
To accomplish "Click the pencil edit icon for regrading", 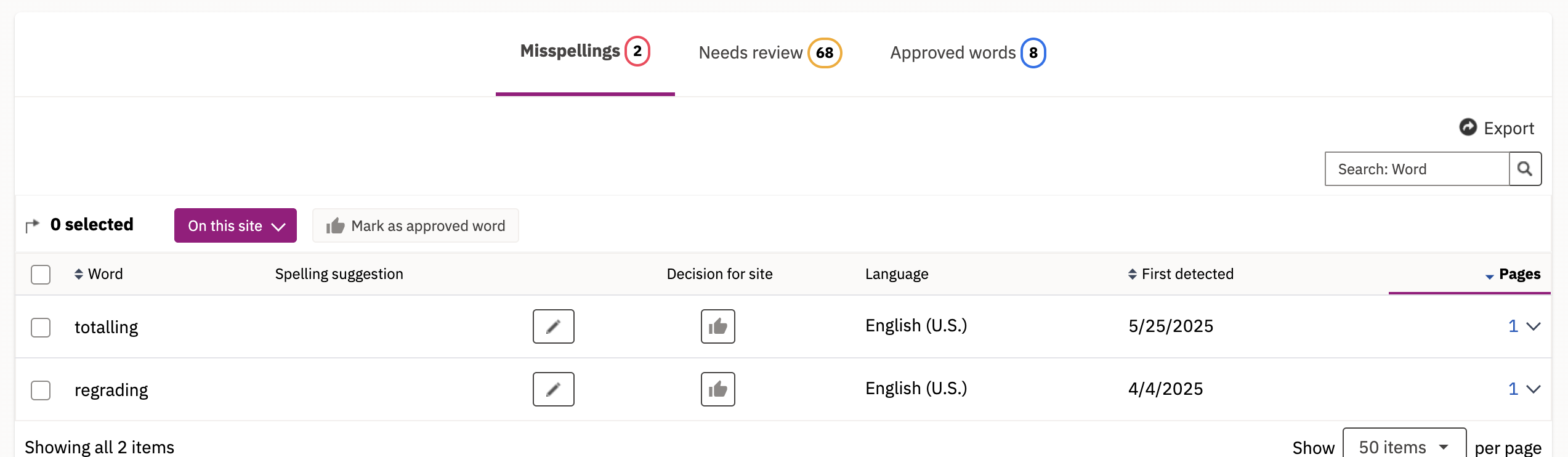I will click(553, 389).
